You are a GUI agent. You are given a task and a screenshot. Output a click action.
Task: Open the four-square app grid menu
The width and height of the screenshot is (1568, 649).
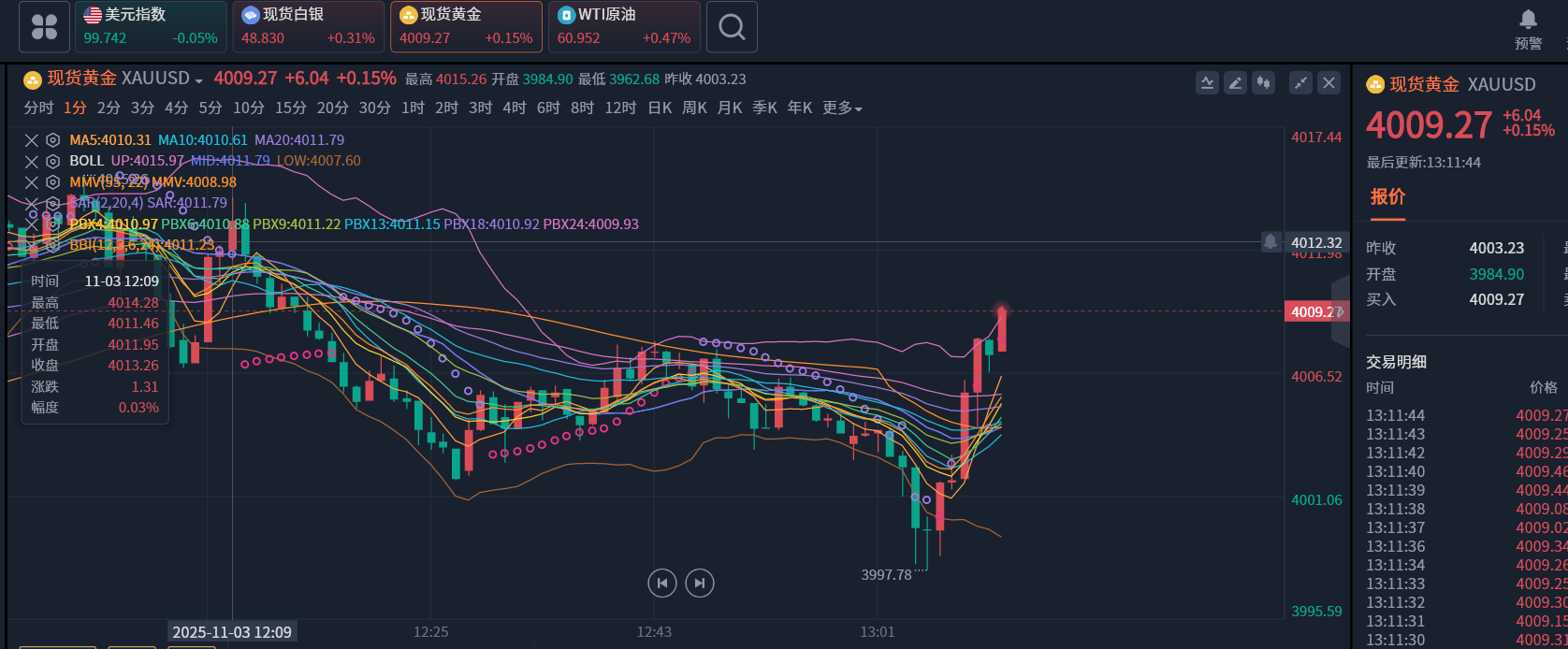[x=45, y=27]
